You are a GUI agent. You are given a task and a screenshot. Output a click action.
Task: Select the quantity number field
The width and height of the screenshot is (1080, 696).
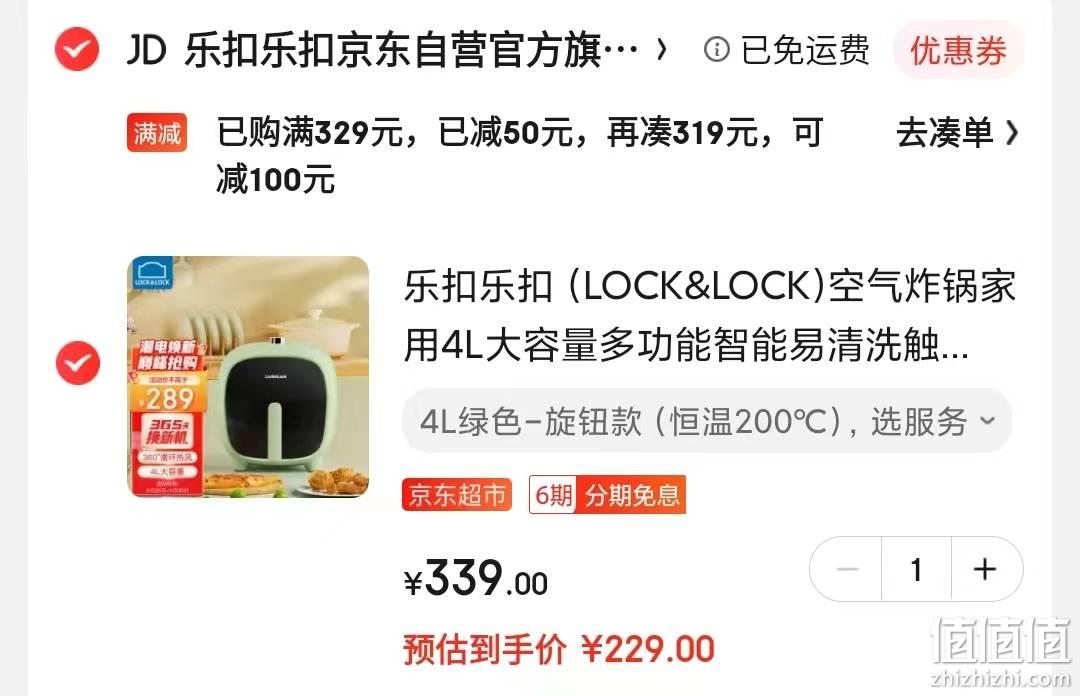[x=916, y=569]
